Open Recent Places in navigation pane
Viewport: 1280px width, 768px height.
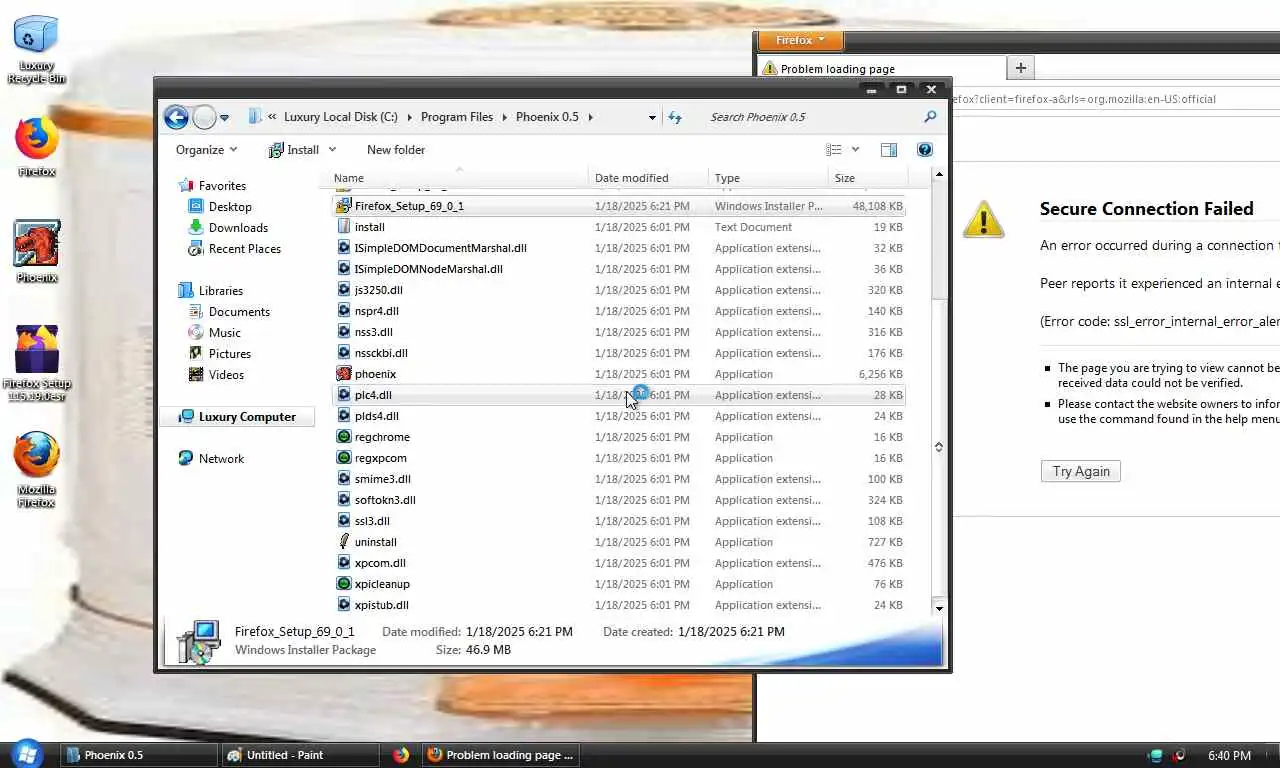245,249
